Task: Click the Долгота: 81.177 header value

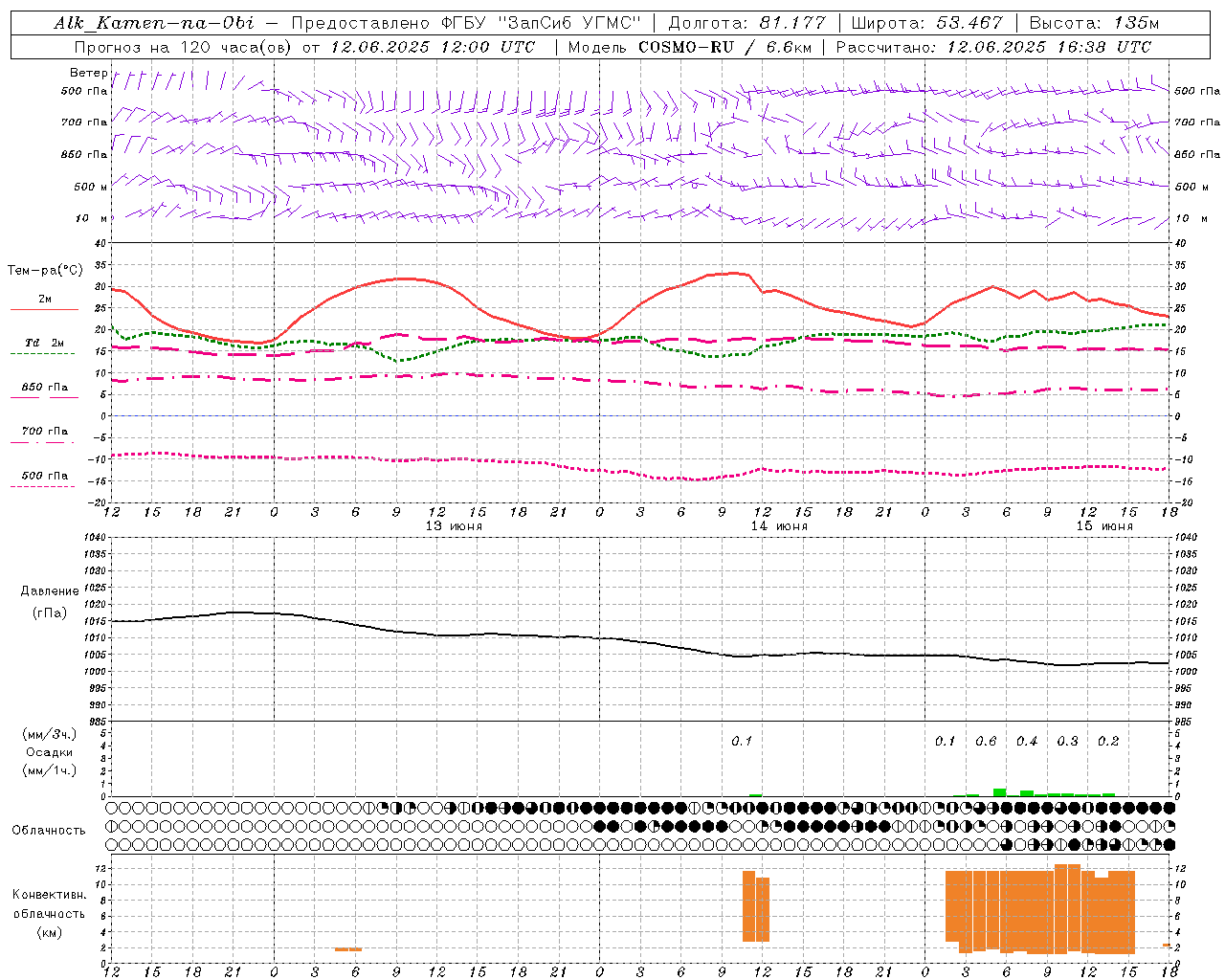Action: (746, 23)
